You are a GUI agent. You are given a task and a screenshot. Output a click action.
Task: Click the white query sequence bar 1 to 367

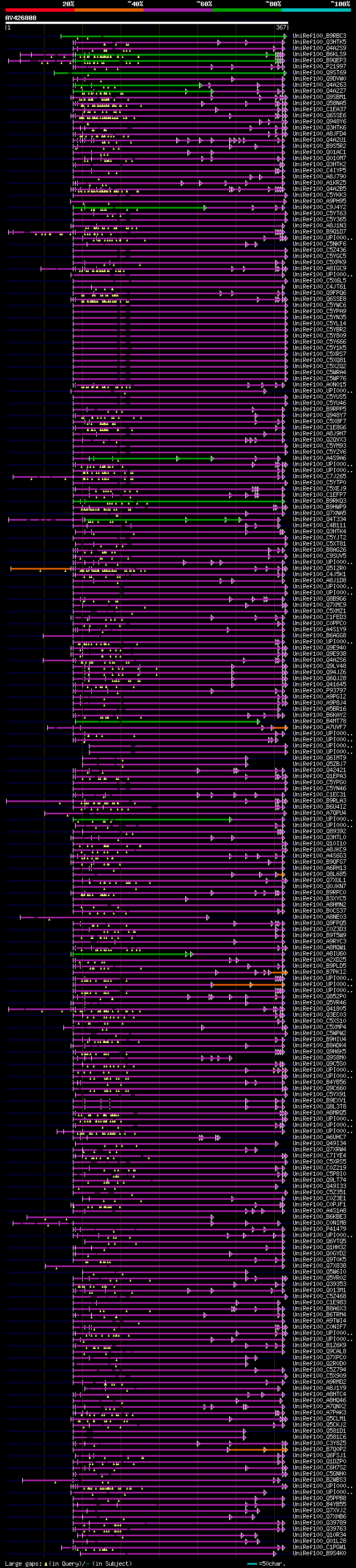[x=147, y=23]
